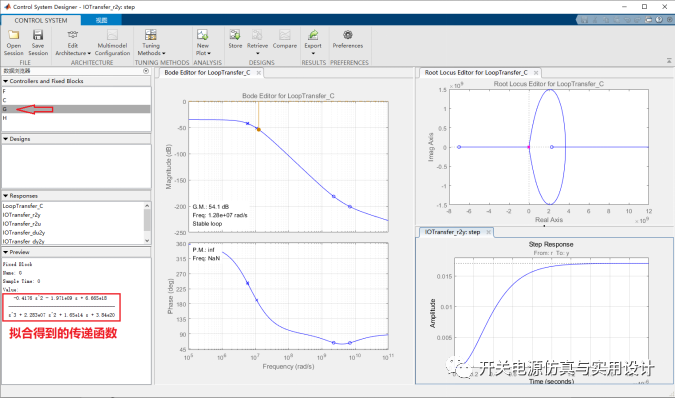This screenshot has width=676, height=398.
Task: Click the Stable loop label
Action: [x=207, y=224]
